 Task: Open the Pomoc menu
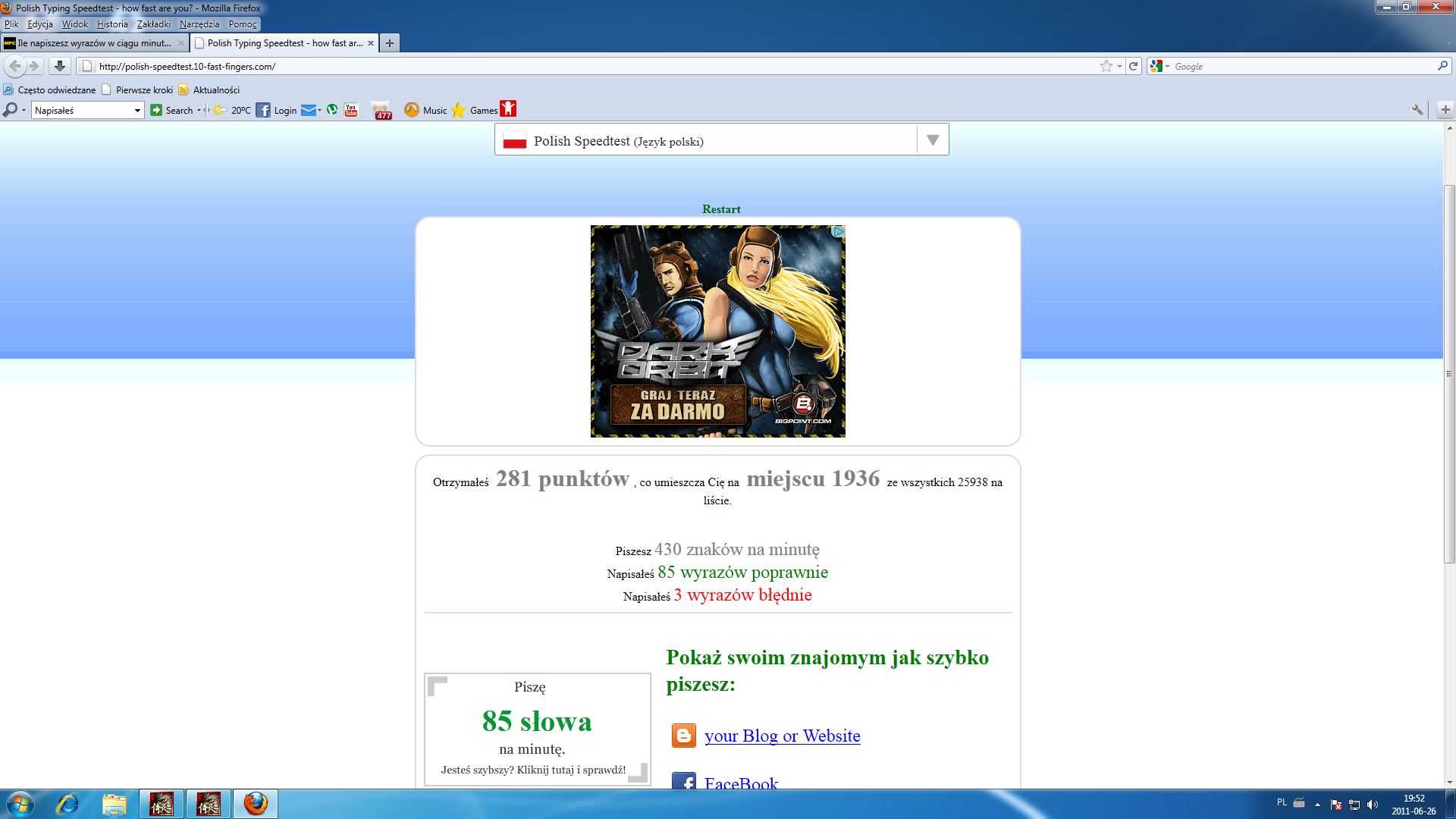coord(243,24)
